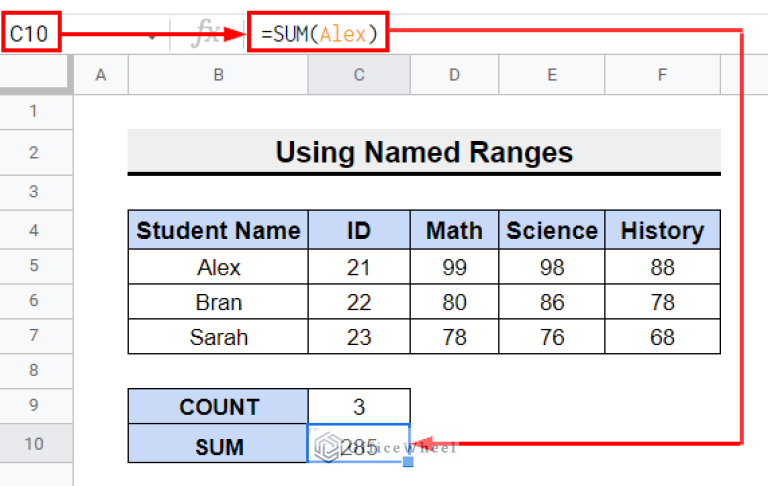Click the SUM label cell
768x486 pixels.
[218, 444]
